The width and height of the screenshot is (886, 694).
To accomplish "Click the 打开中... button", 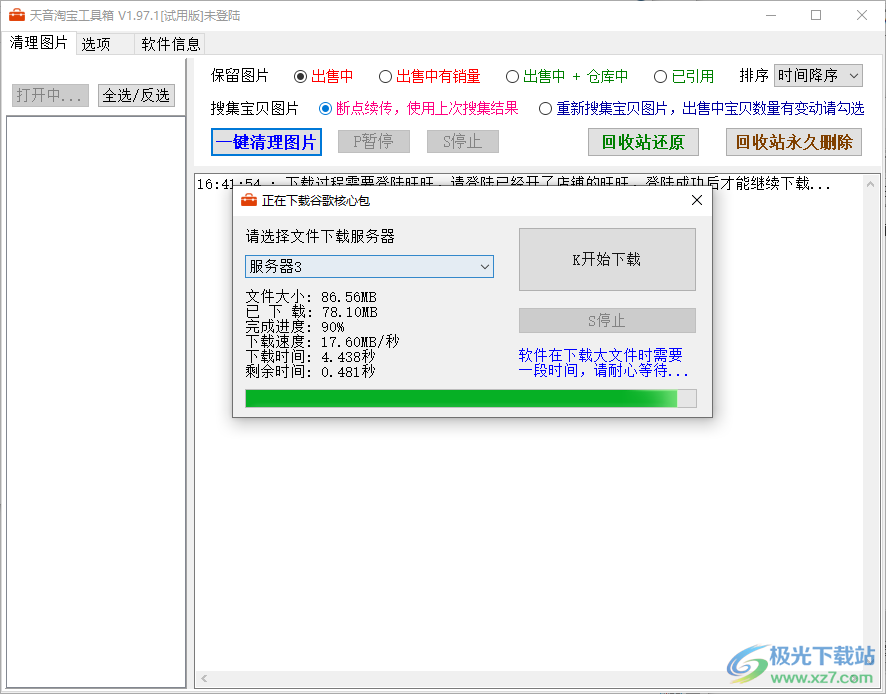I will [x=50, y=96].
